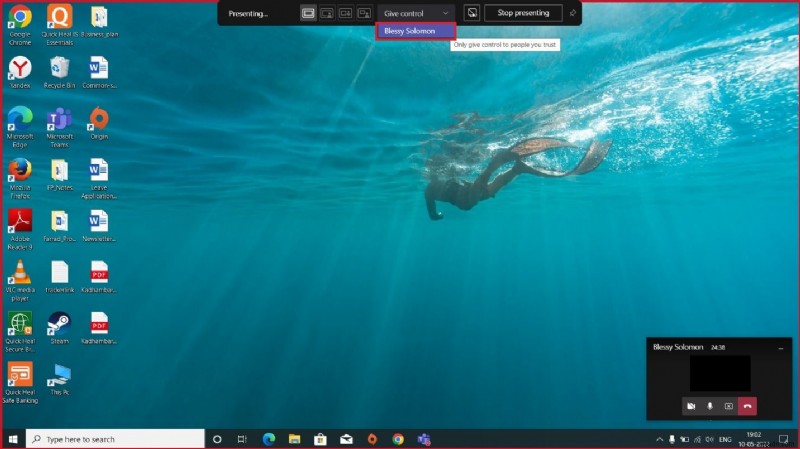The width and height of the screenshot is (800, 449).
Task: Open Chrome from the taskbar
Action: pos(398,439)
